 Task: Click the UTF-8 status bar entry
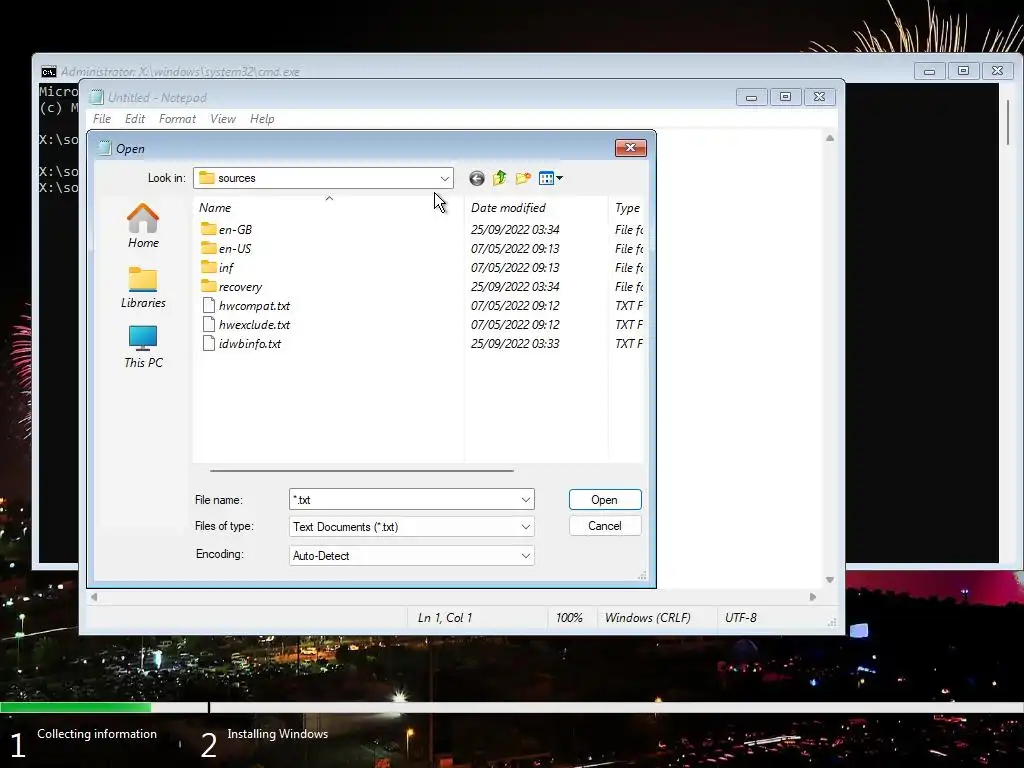[741, 618]
